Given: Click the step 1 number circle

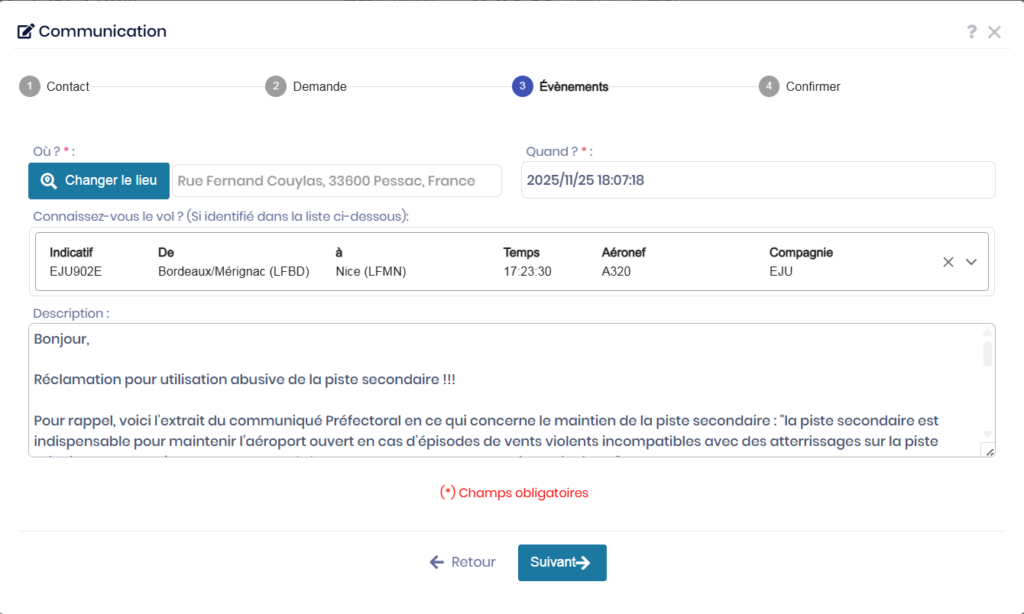Looking at the screenshot, I should pyautogui.click(x=29, y=86).
